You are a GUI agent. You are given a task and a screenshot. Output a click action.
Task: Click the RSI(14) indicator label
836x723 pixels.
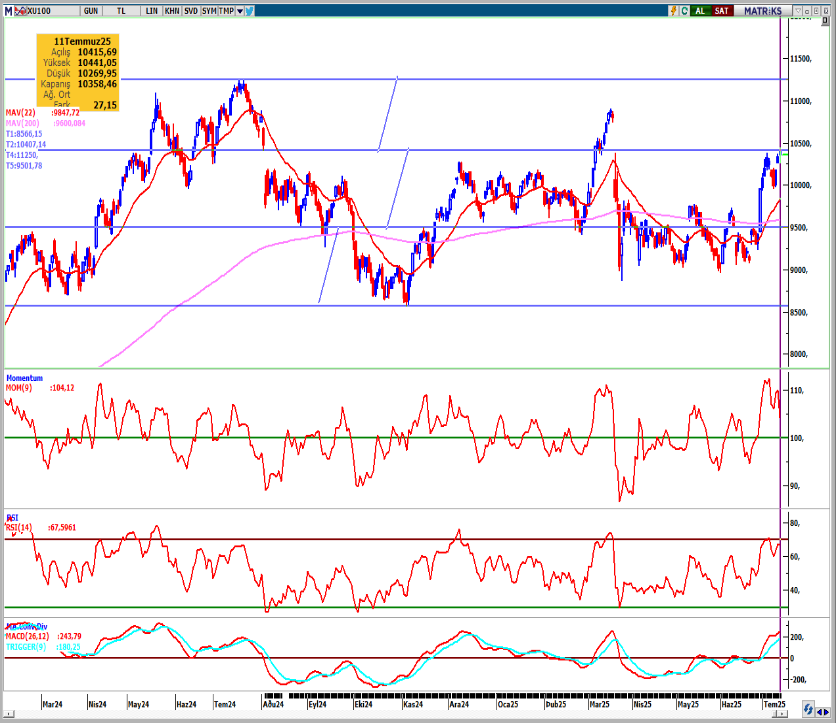(x=19, y=527)
